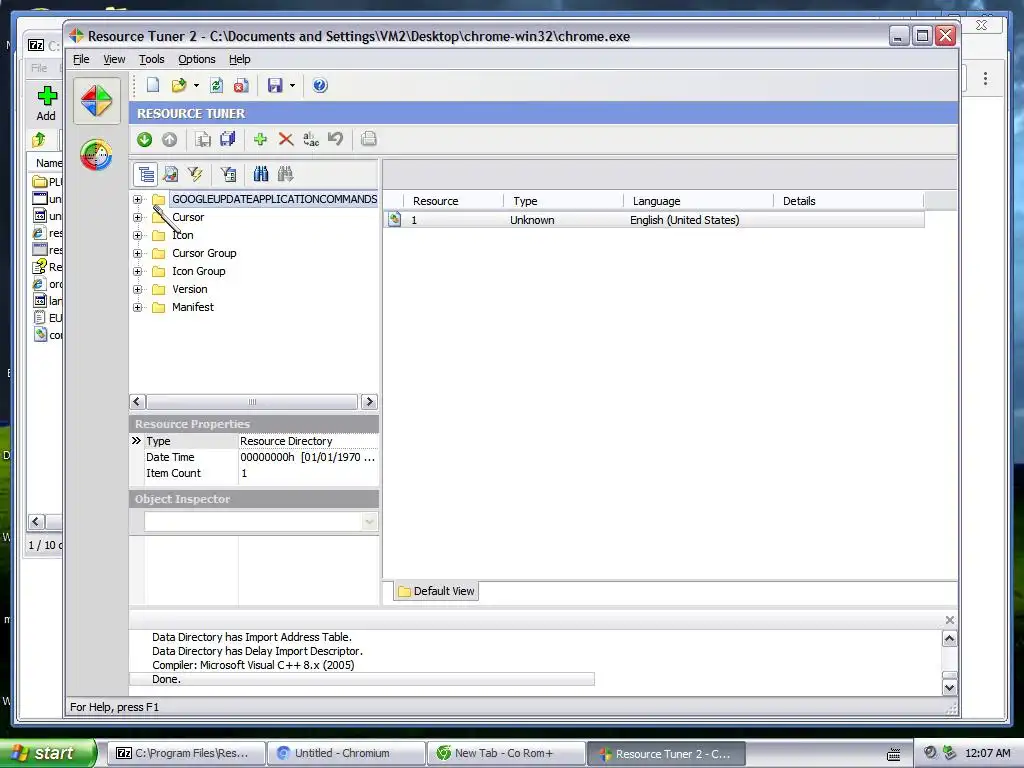Open the Tools menu
This screenshot has width=1024, height=768.
pos(152,59)
